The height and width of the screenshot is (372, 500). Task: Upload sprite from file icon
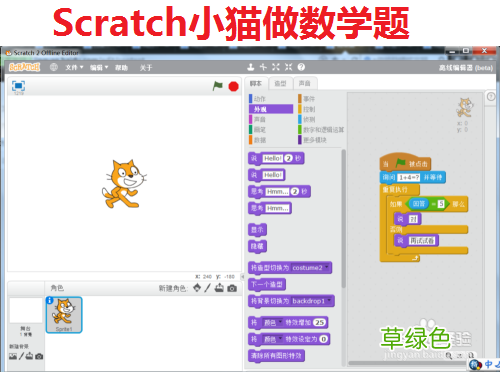coord(219,288)
